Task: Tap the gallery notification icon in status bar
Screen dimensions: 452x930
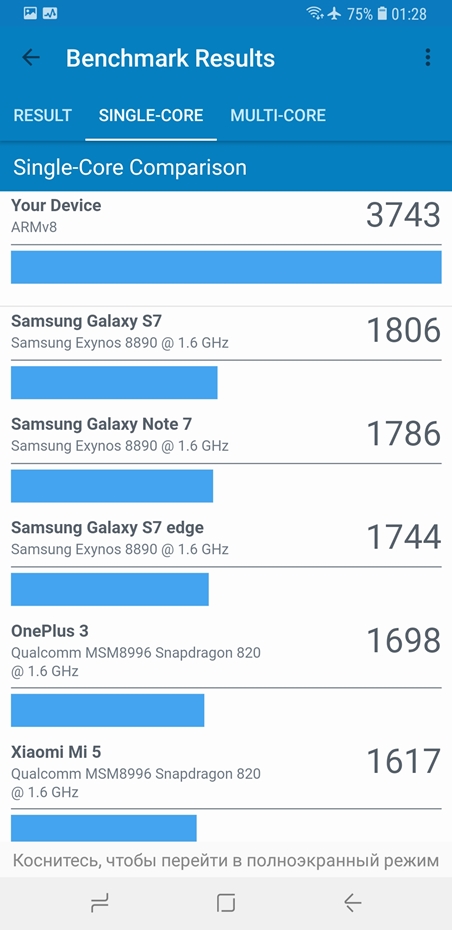Action: 30,13
